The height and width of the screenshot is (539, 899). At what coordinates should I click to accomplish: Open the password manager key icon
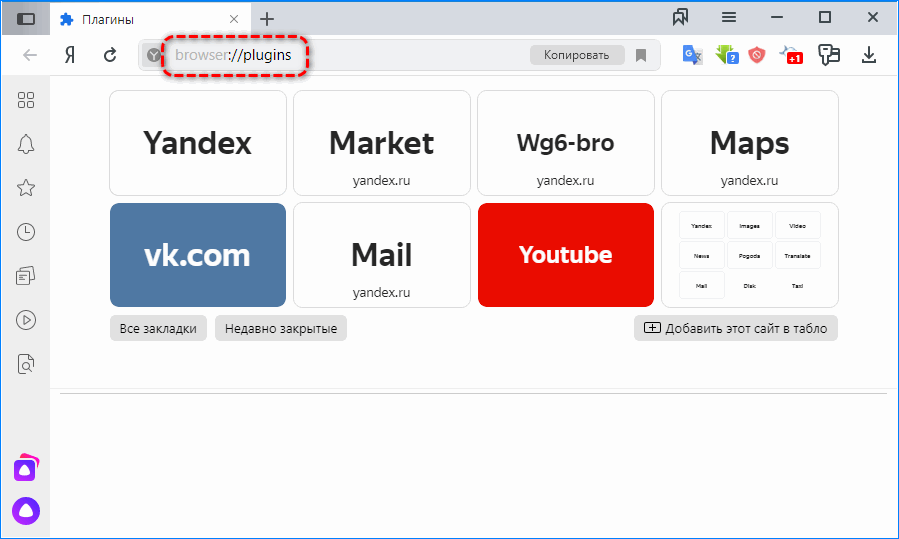[828, 55]
